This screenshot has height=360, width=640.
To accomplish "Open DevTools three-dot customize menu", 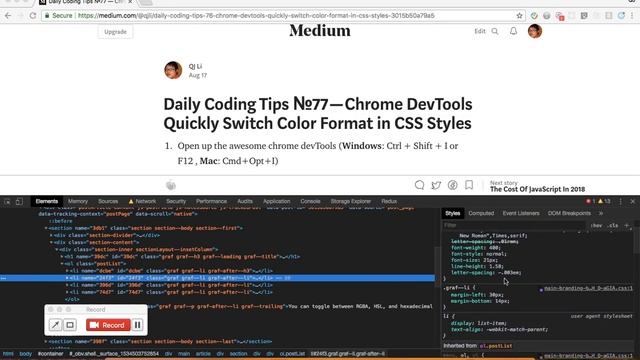I will click(x=620, y=201).
